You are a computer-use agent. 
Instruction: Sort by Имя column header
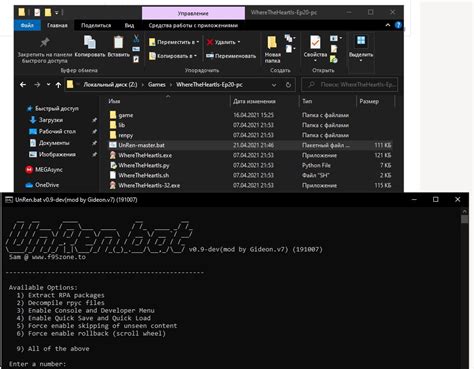pos(114,101)
